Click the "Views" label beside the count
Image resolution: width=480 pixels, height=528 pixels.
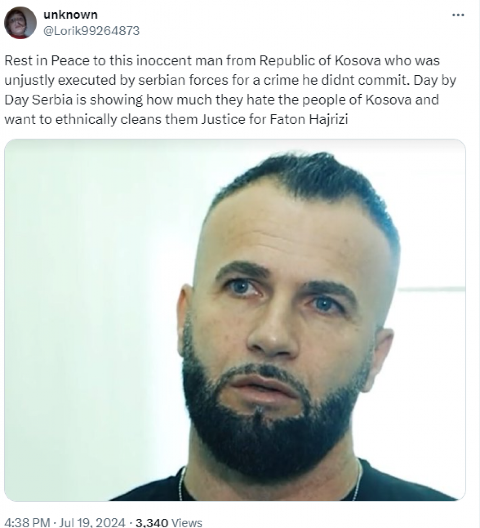pos(187,523)
